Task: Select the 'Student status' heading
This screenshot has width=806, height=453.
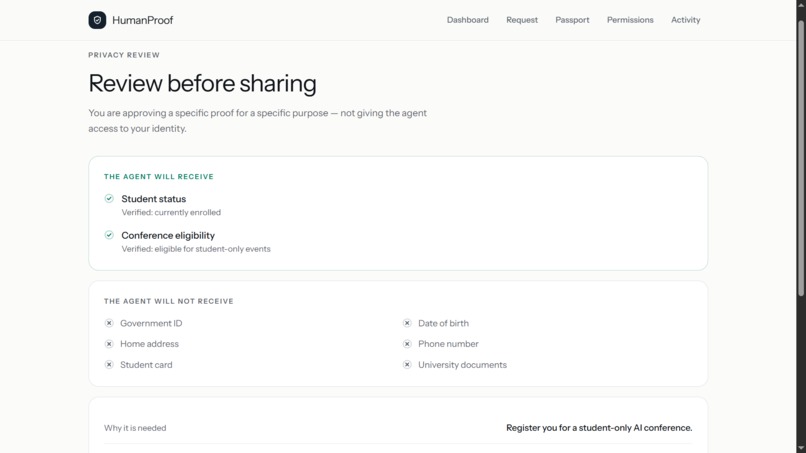Action: coord(154,199)
